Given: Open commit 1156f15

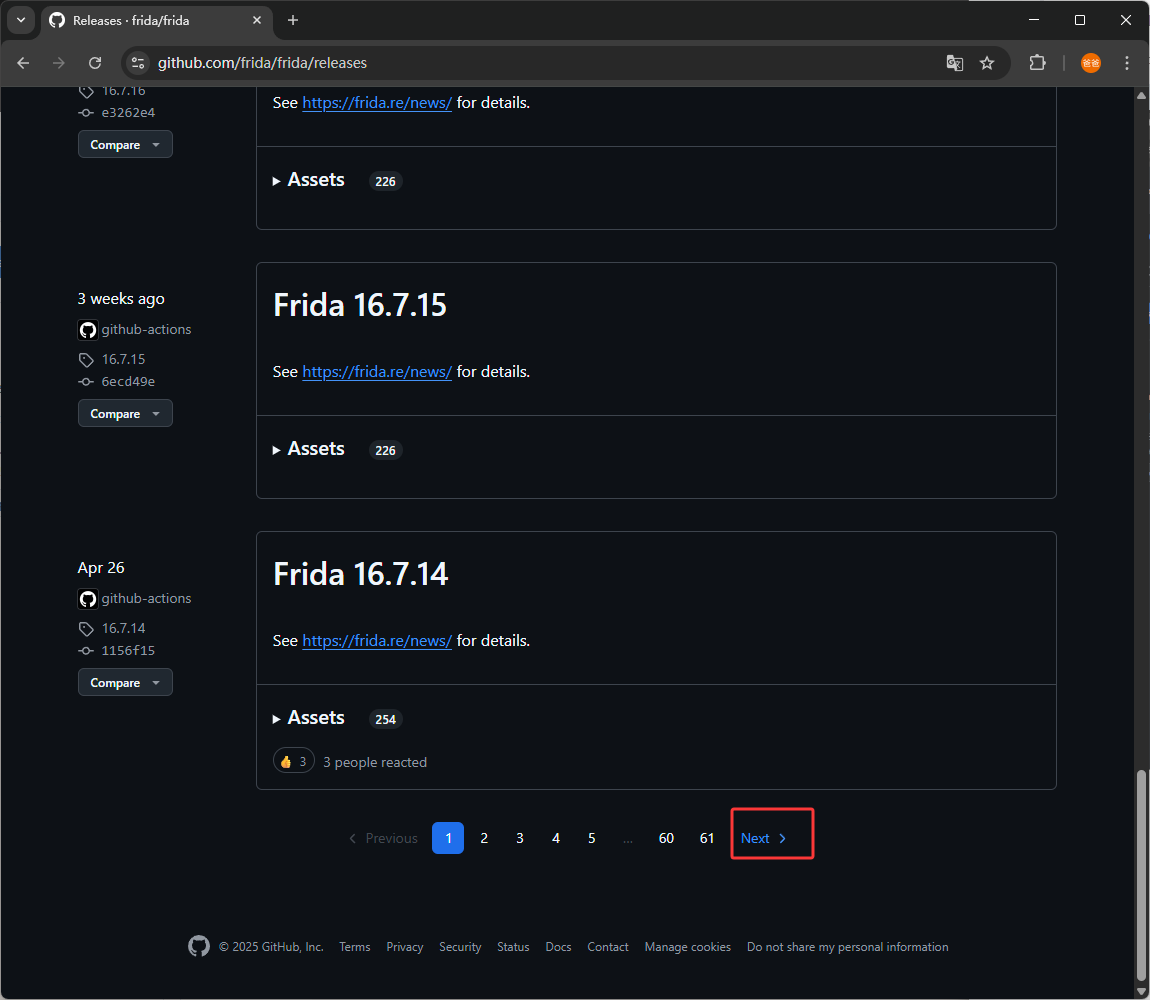Looking at the screenshot, I should click(128, 651).
